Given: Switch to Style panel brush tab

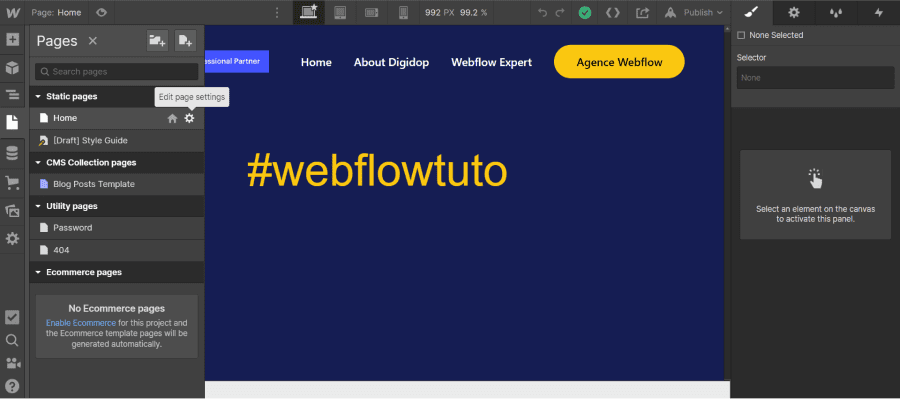Looking at the screenshot, I should click(752, 12).
